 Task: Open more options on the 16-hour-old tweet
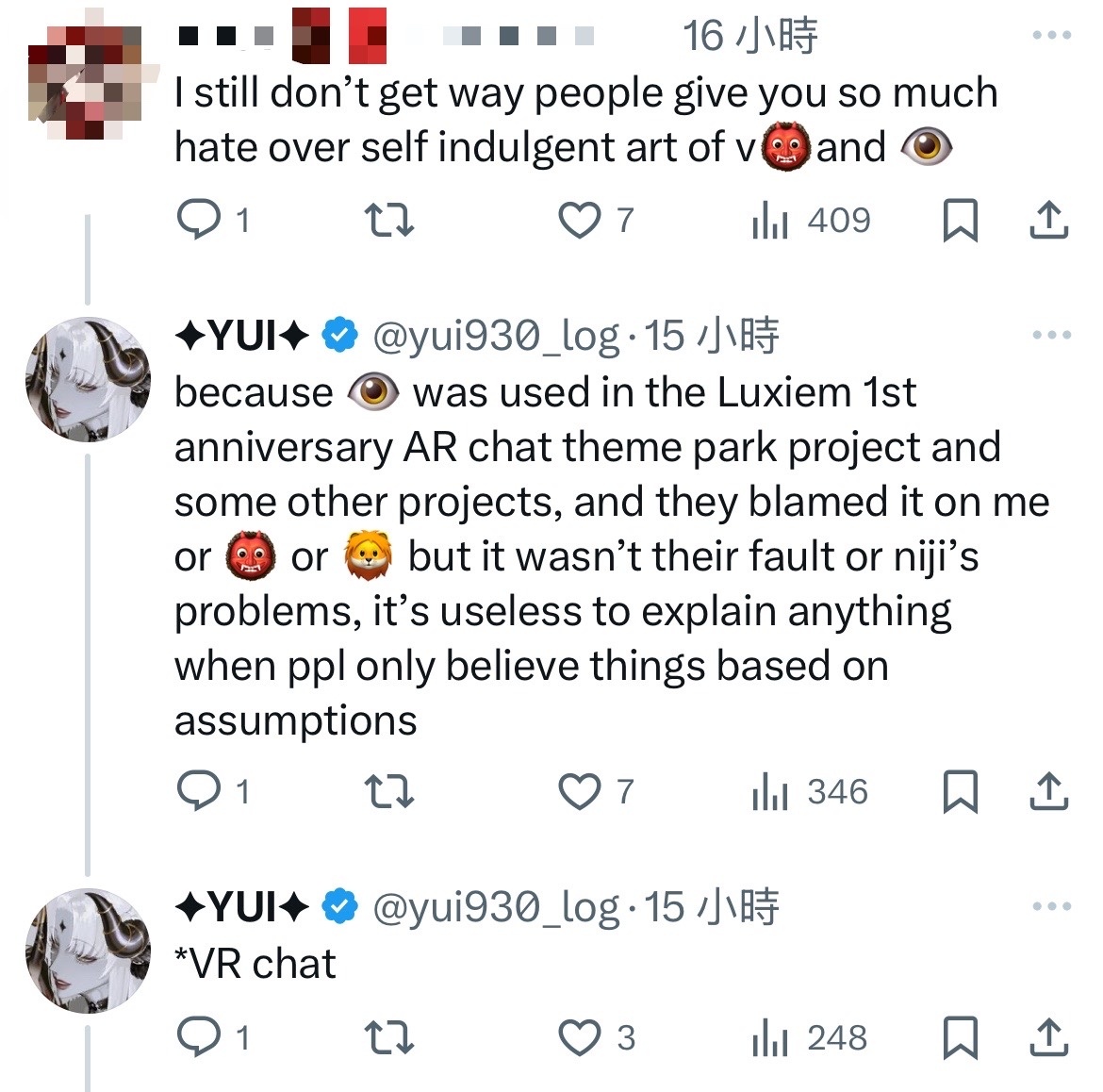[x=1052, y=35]
